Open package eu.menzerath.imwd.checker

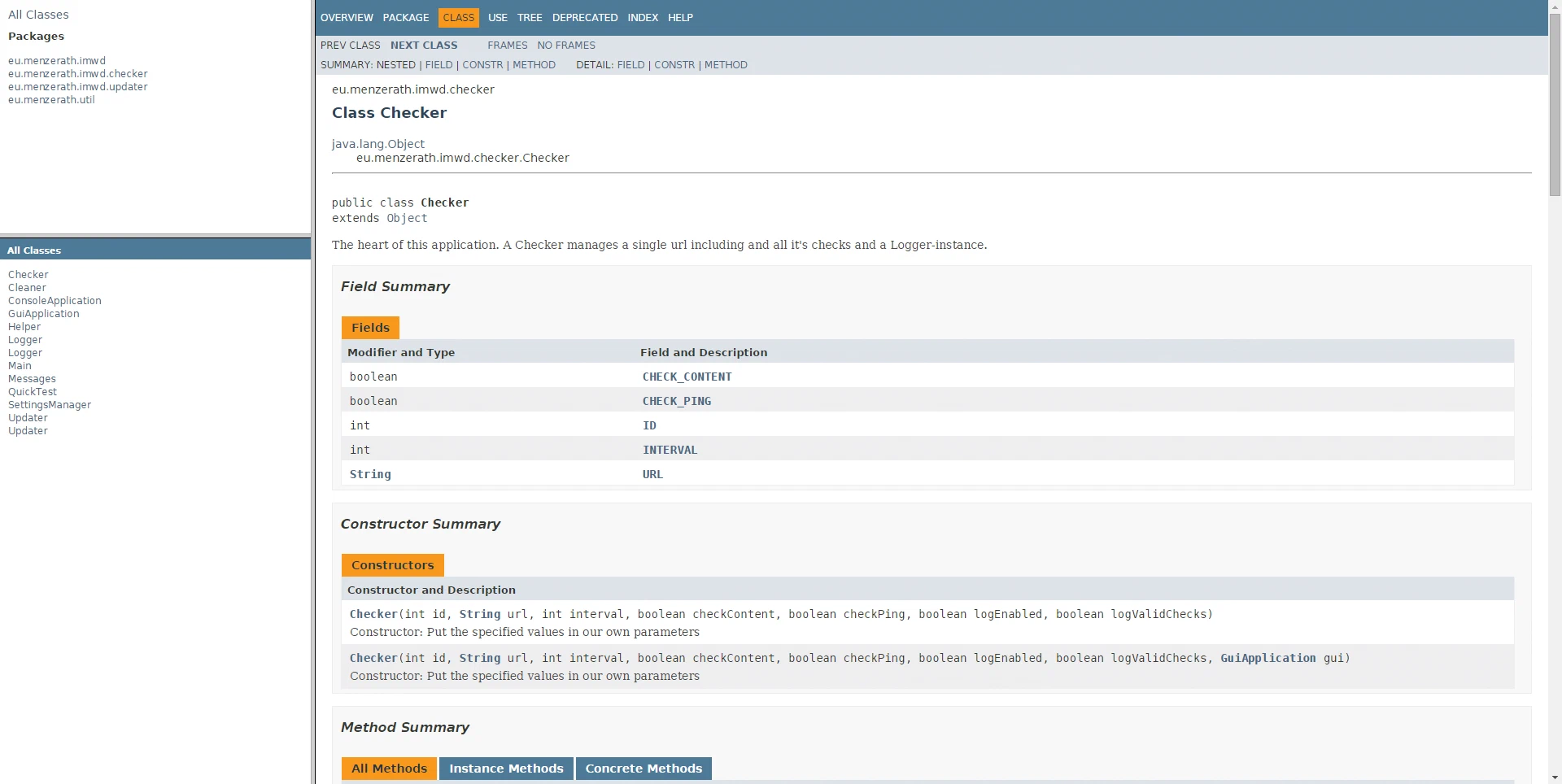(78, 74)
